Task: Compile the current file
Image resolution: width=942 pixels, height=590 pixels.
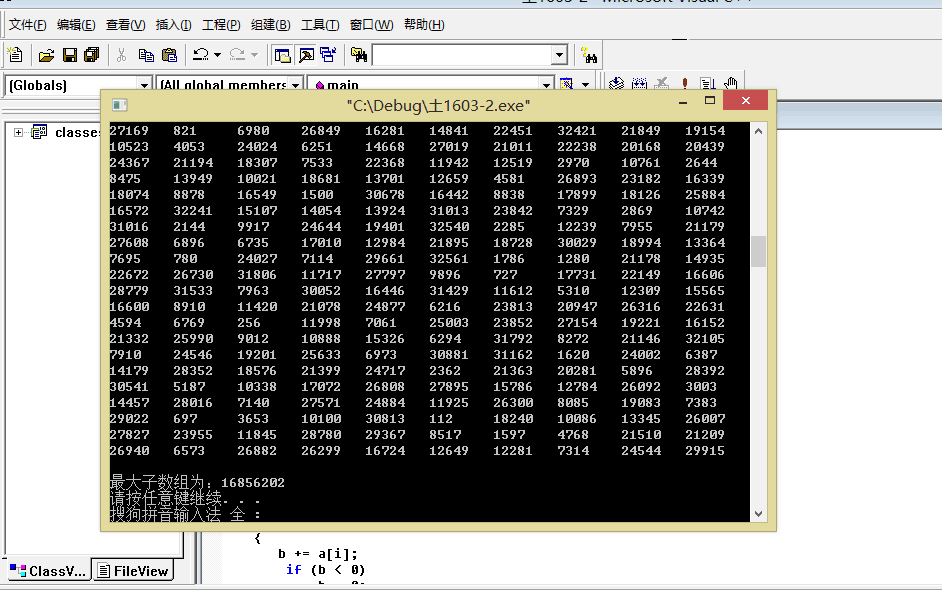Action: (616, 84)
